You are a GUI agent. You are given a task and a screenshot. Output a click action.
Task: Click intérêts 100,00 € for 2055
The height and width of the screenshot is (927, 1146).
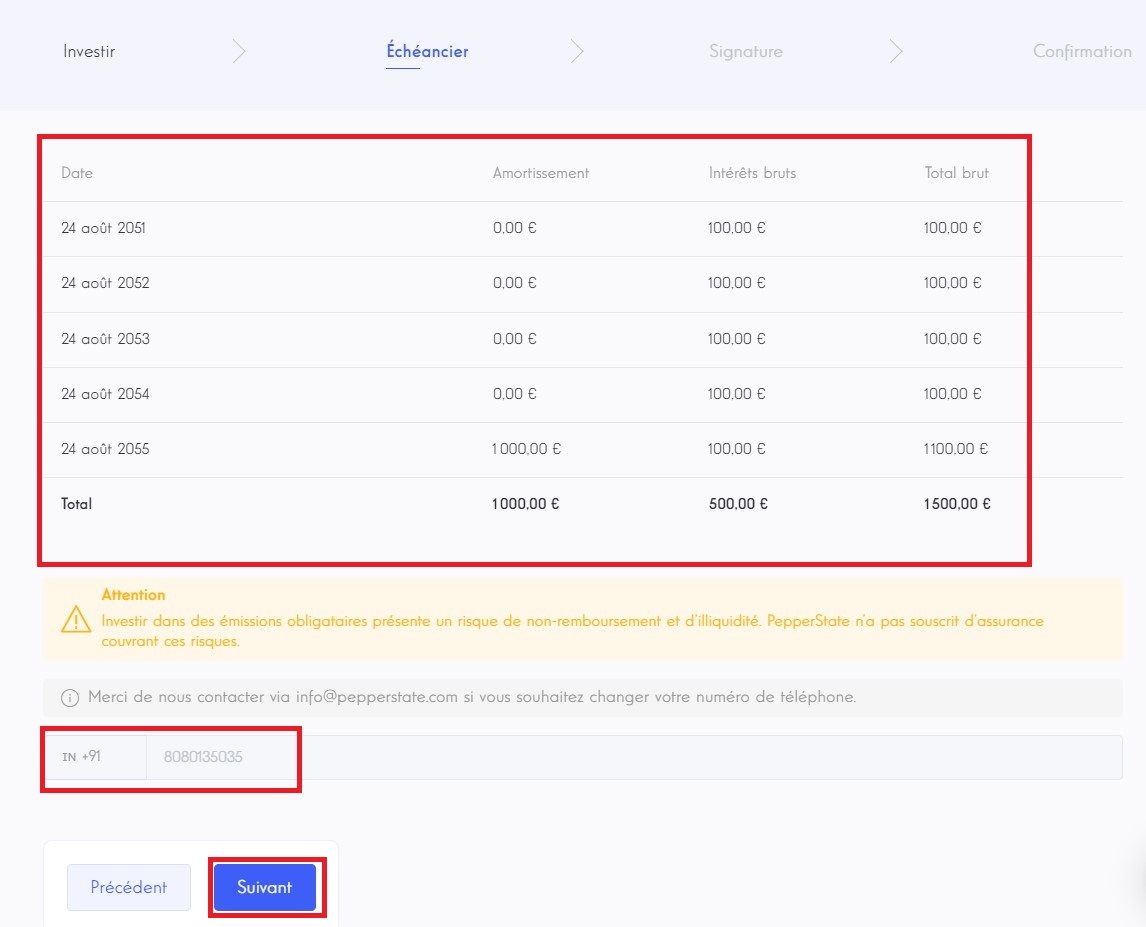coord(737,449)
